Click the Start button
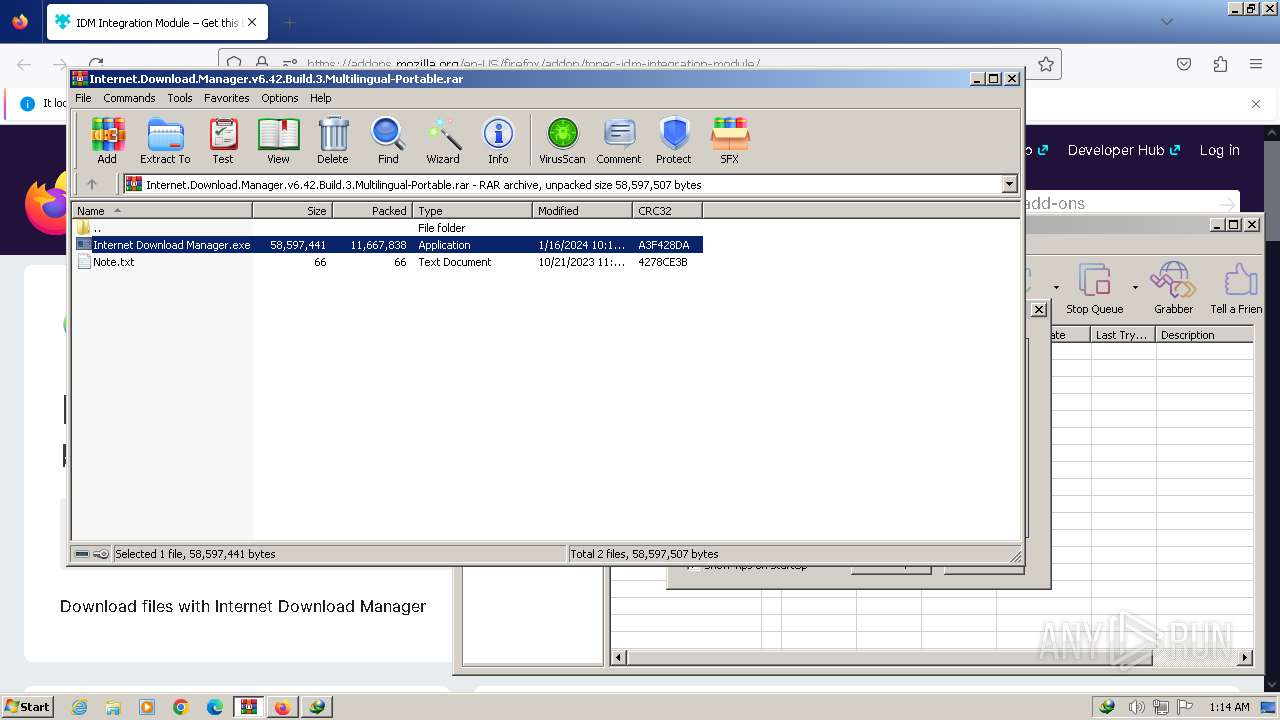Image resolution: width=1280 pixels, height=720 pixels. pyautogui.click(x=28, y=707)
